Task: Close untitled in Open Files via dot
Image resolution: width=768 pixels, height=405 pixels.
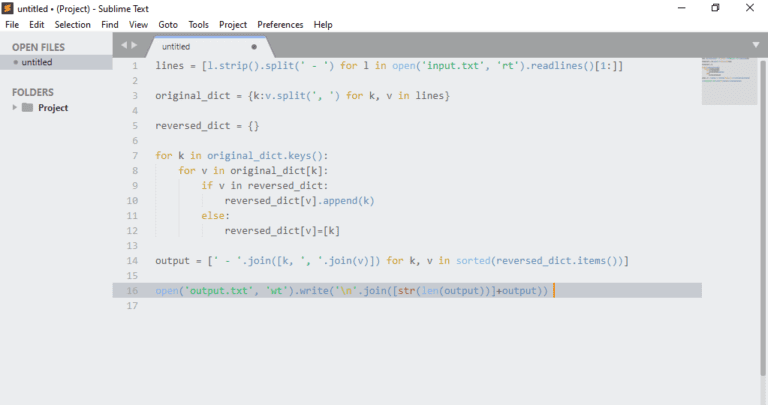Action: [16, 62]
